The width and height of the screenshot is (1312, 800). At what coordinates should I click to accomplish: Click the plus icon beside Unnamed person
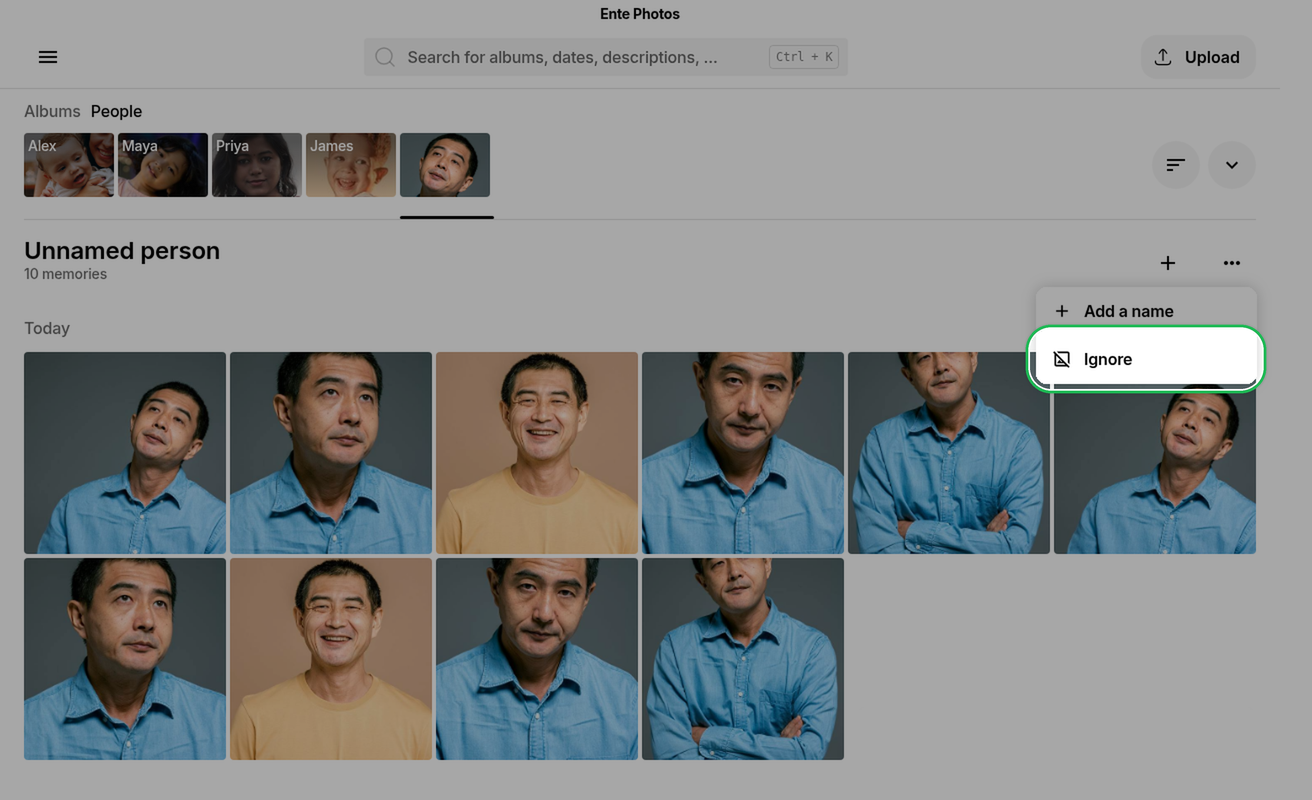(1168, 263)
